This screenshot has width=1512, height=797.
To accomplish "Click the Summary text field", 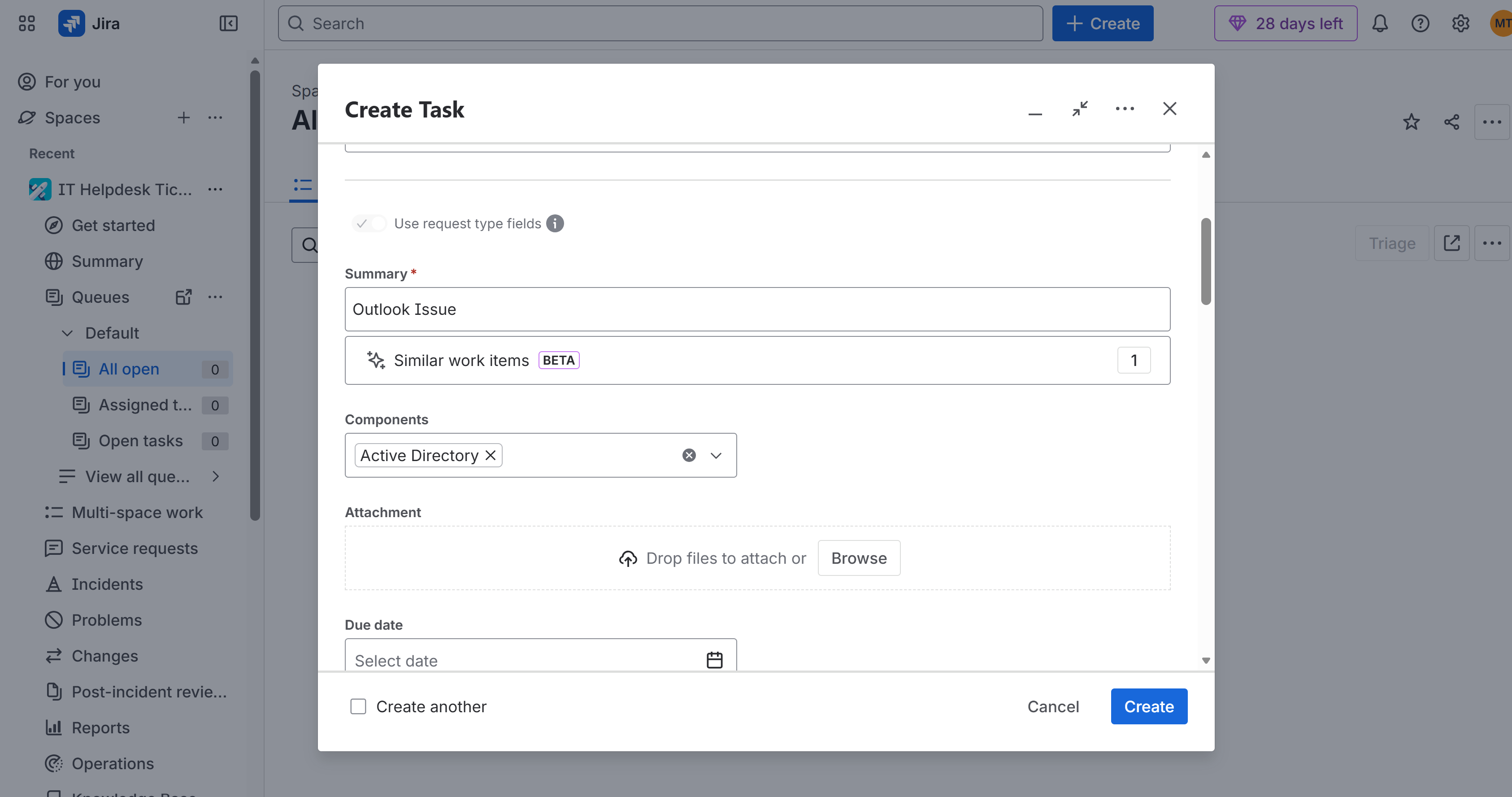I will (757, 309).
